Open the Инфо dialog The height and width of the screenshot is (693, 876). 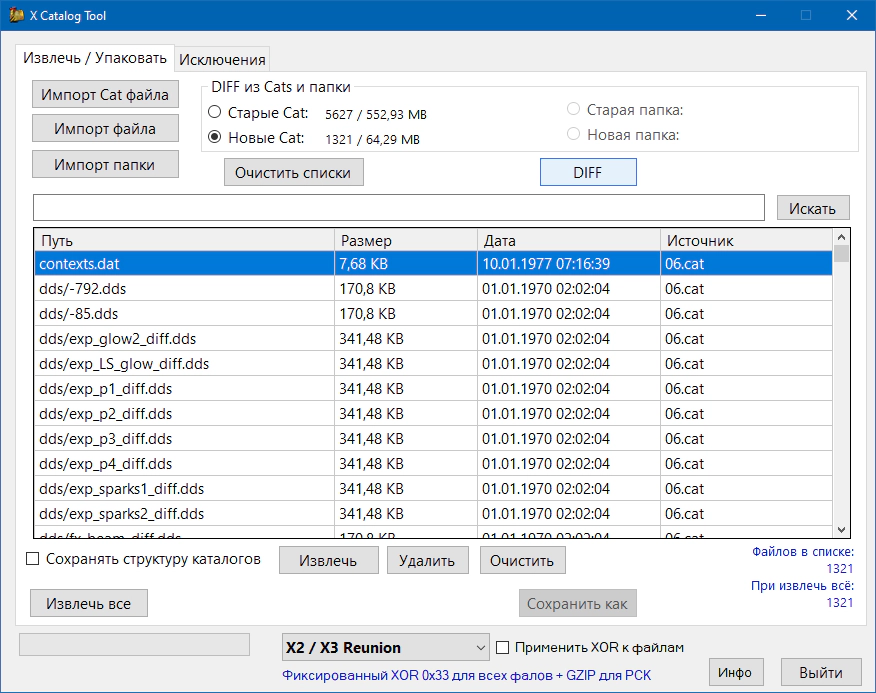(x=735, y=672)
